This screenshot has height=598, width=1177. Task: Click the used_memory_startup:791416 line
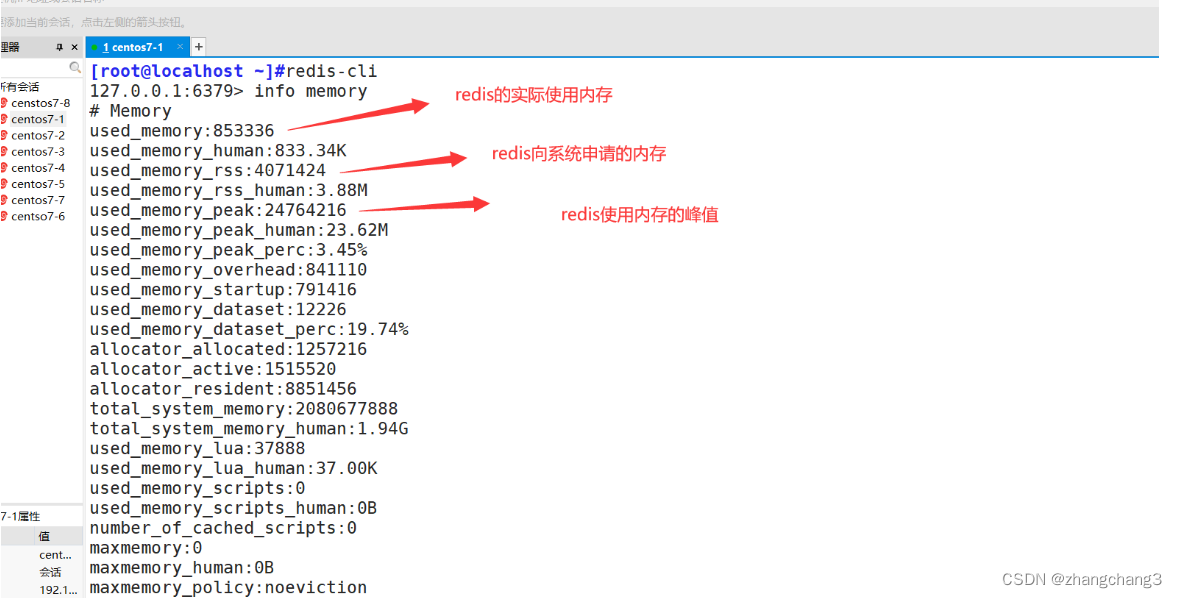223,290
